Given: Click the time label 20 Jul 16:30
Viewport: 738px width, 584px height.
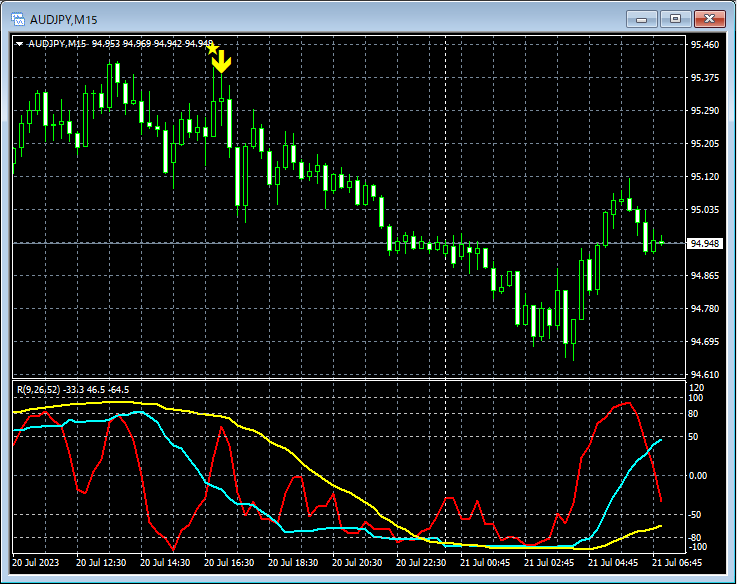Looking at the screenshot, I should [x=229, y=563].
